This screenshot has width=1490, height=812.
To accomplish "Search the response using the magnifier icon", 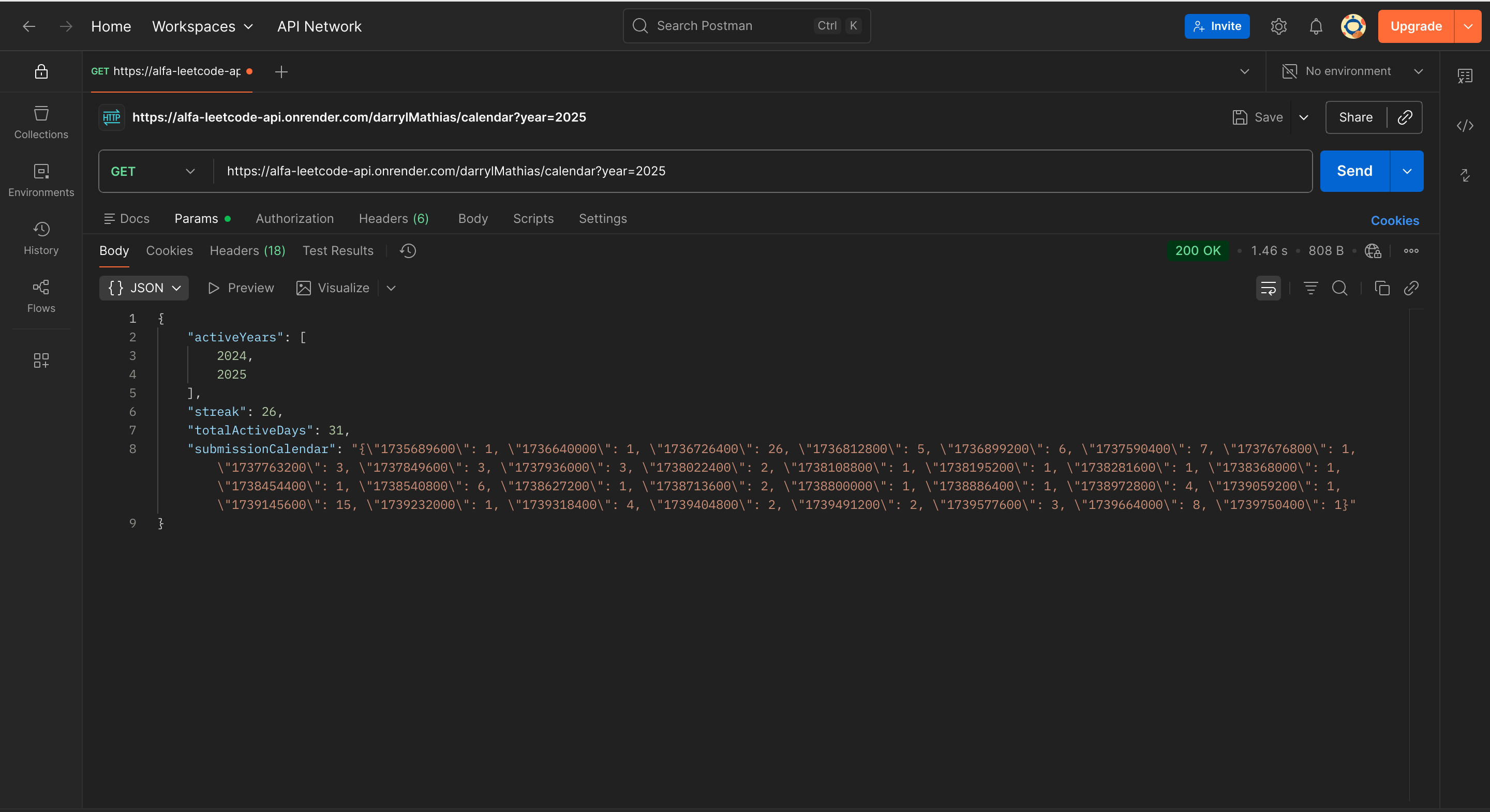I will click(1339, 288).
